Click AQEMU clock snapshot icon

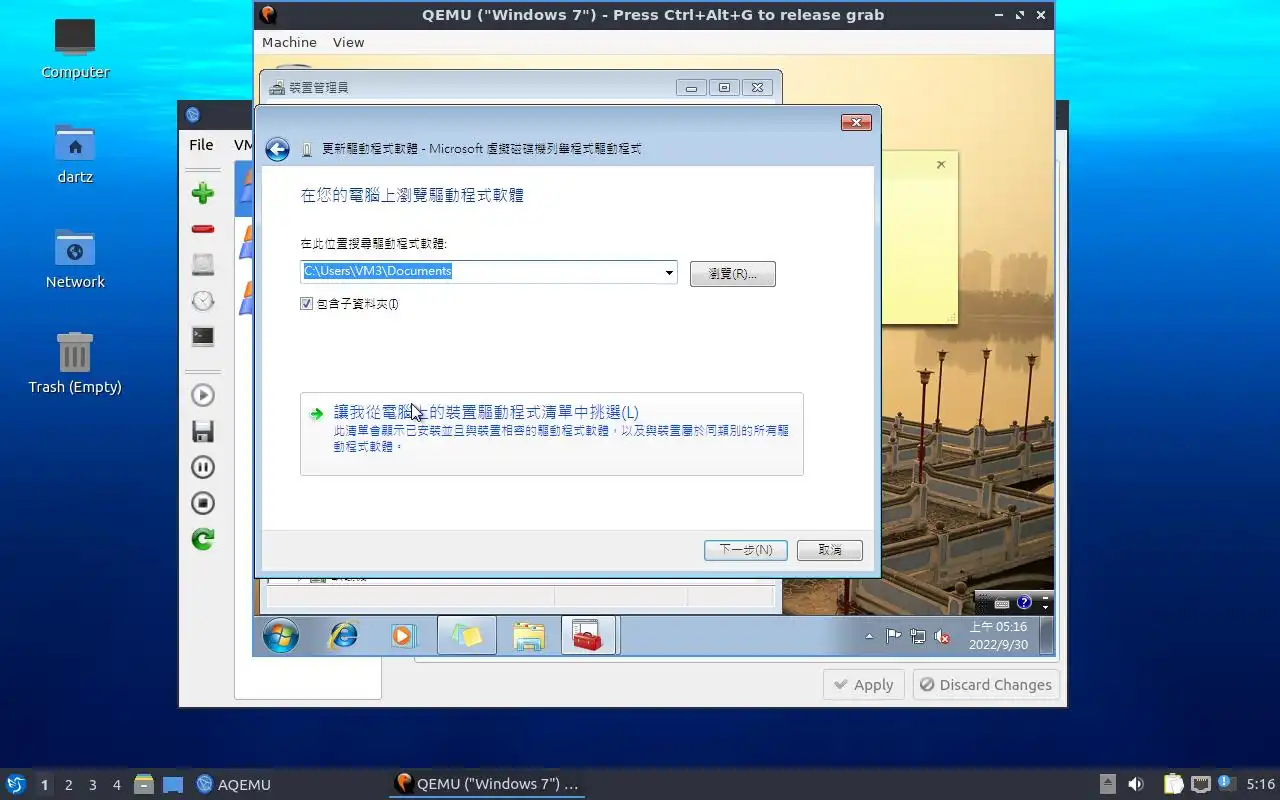click(x=203, y=301)
